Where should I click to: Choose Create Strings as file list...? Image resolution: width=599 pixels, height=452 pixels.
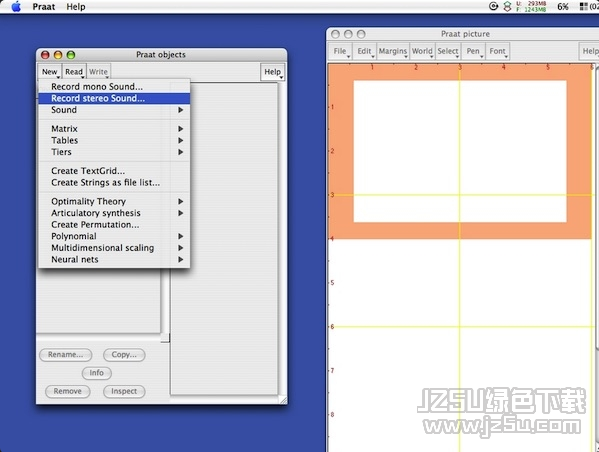[114, 183]
